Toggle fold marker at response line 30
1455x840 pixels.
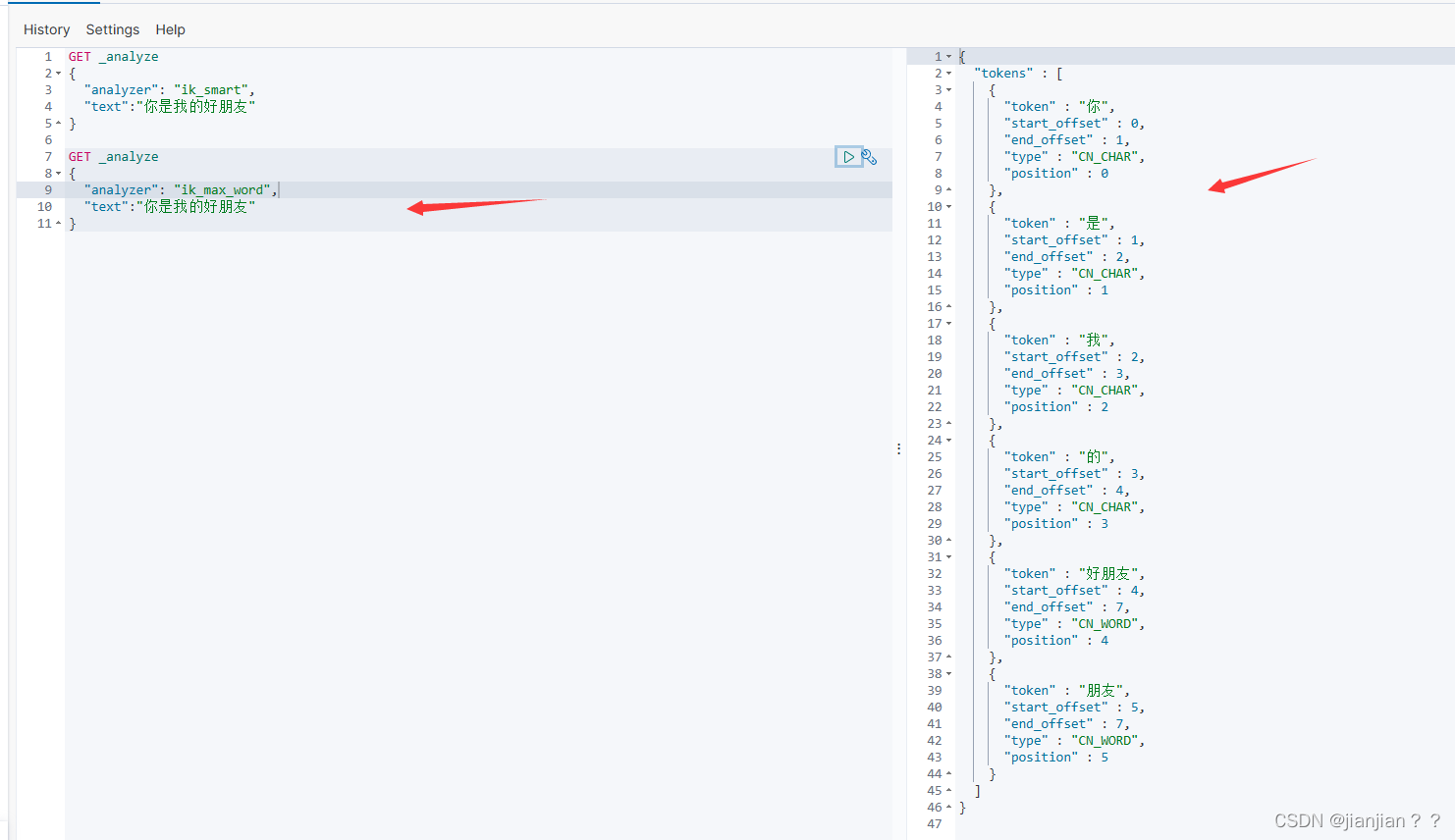coord(948,541)
